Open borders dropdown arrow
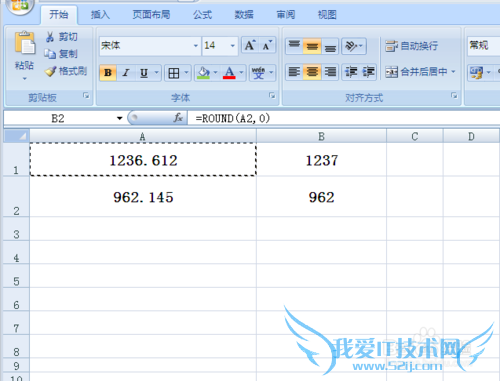Viewport: 500px width, 381px height. pos(186,73)
